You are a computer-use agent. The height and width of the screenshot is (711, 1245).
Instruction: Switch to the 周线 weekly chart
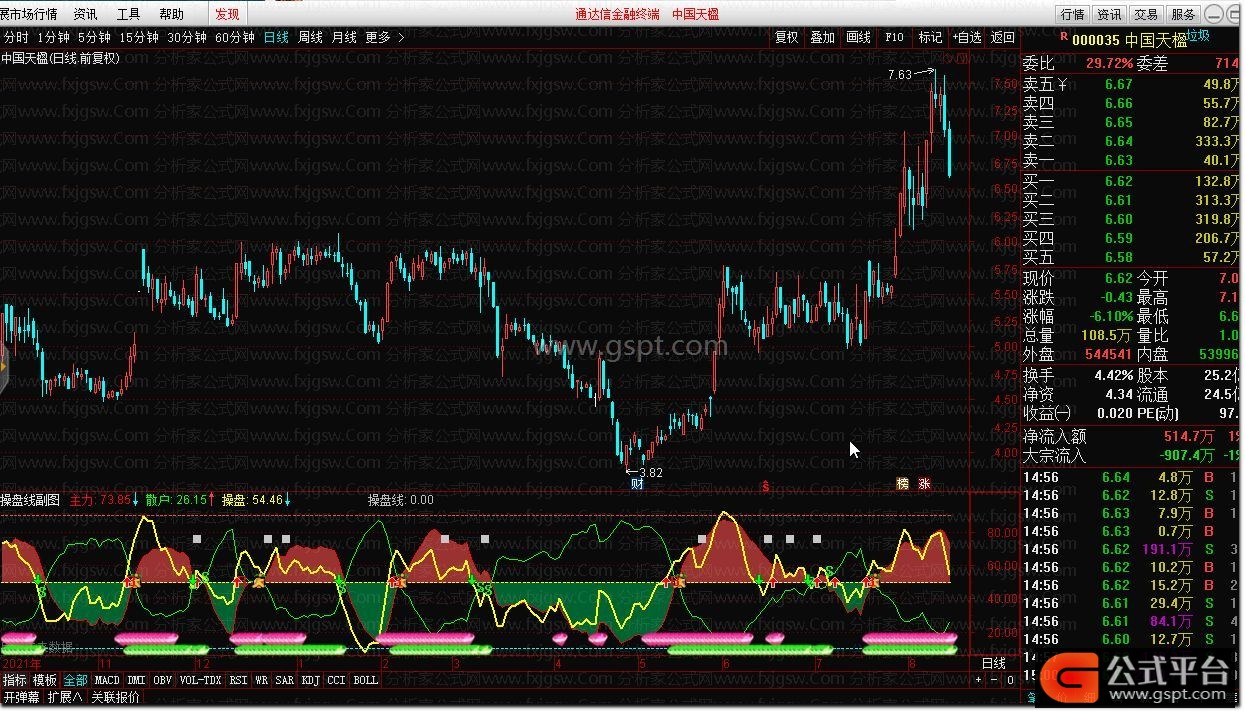[x=310, y=37]
